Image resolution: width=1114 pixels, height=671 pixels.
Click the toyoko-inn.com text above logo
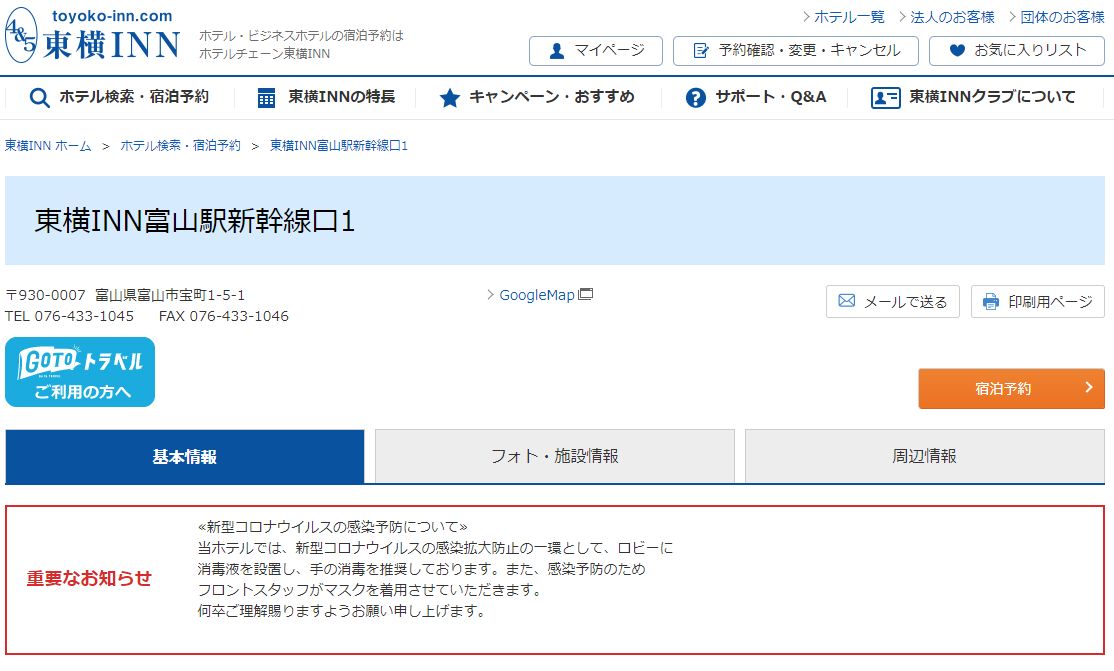coord(112,16)
